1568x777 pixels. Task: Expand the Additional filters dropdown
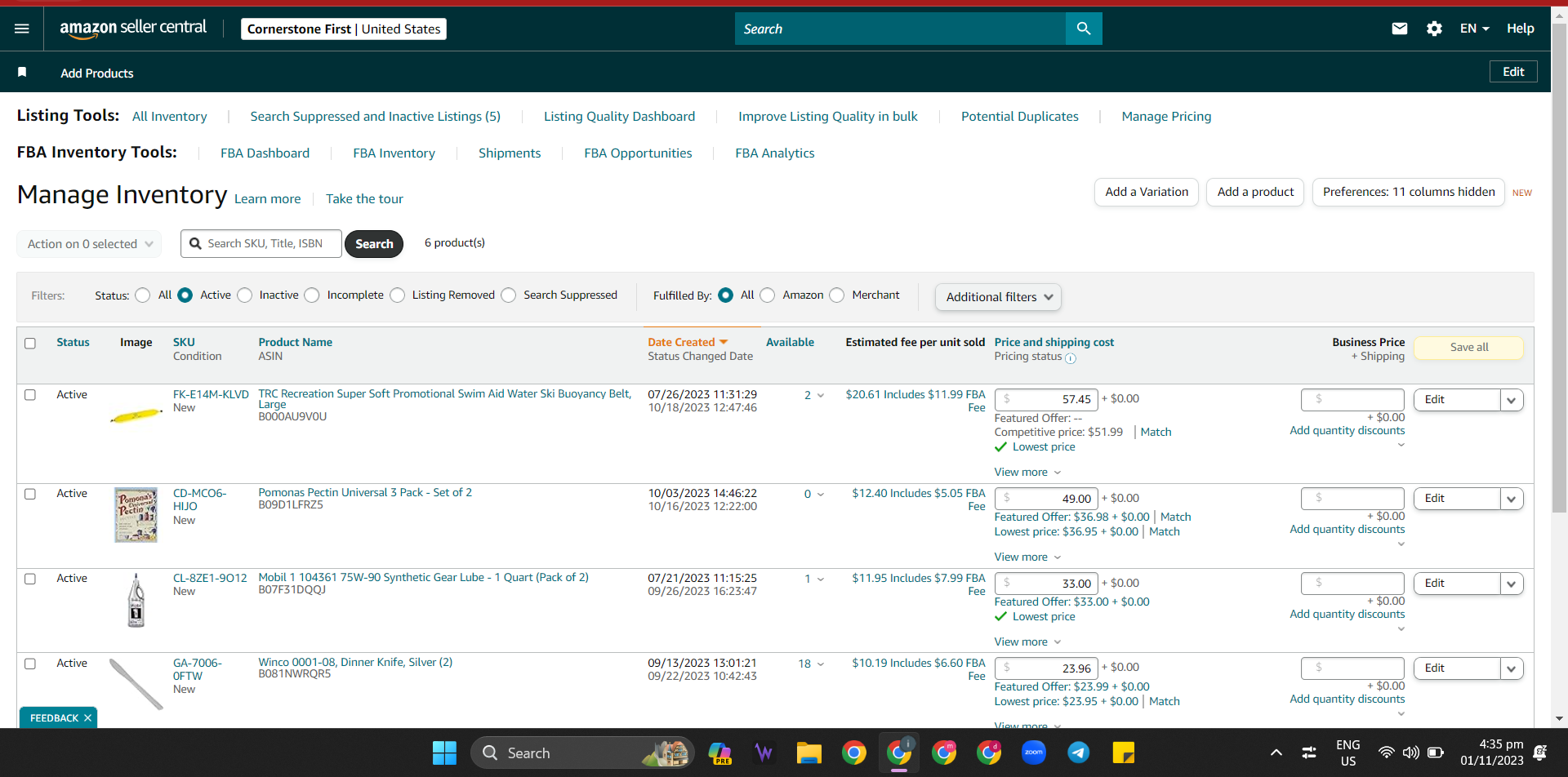pos(998,297)
